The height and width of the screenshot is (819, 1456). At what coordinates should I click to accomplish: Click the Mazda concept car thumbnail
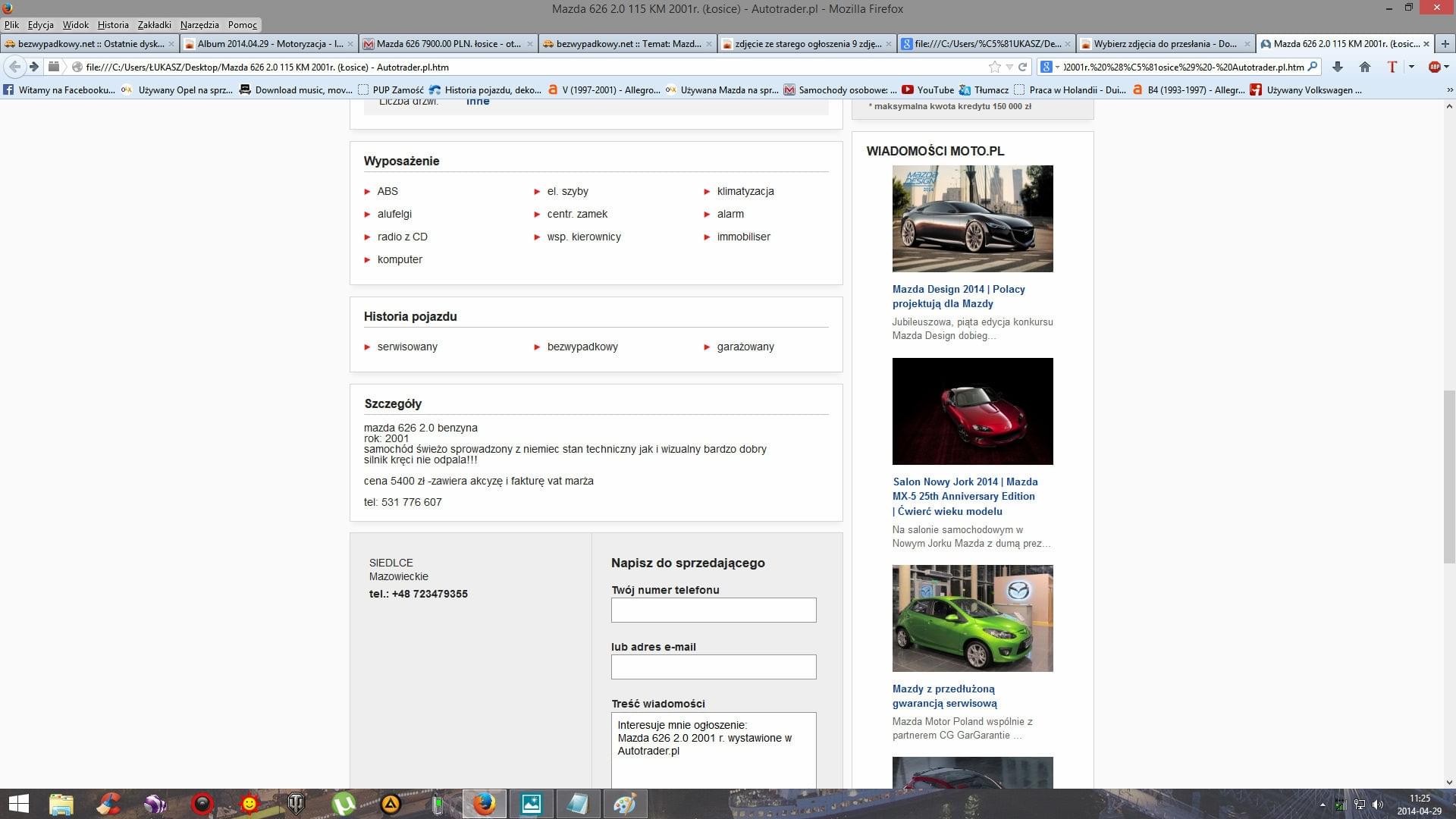[973, 218]
